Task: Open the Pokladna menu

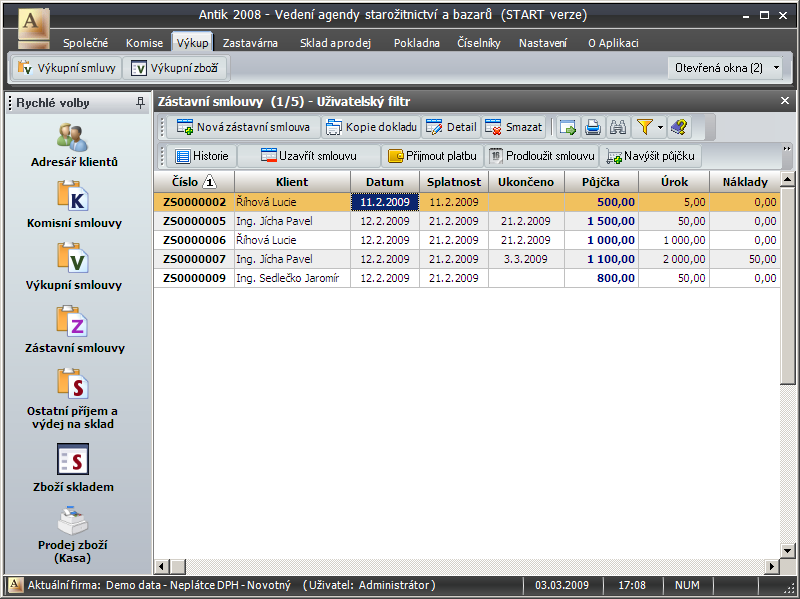Action: click(x=416, y=43)
